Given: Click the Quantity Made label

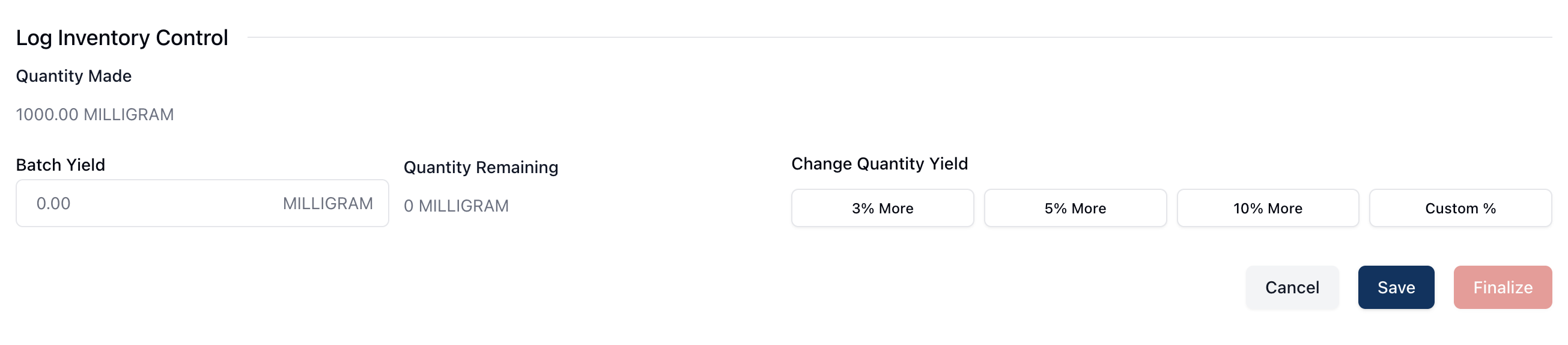Looking at the screenshot, I should (x=74, y=76).
